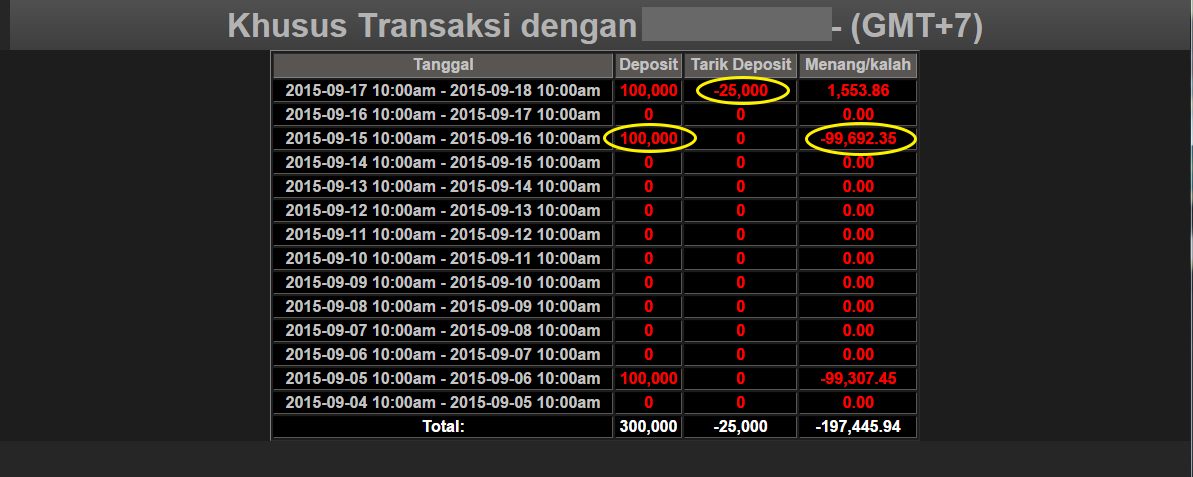This screenshot has width=1193, height=477.
Task: Click the circled 100,000 deposit for 2015-09-15
Action: coord(649,138)
